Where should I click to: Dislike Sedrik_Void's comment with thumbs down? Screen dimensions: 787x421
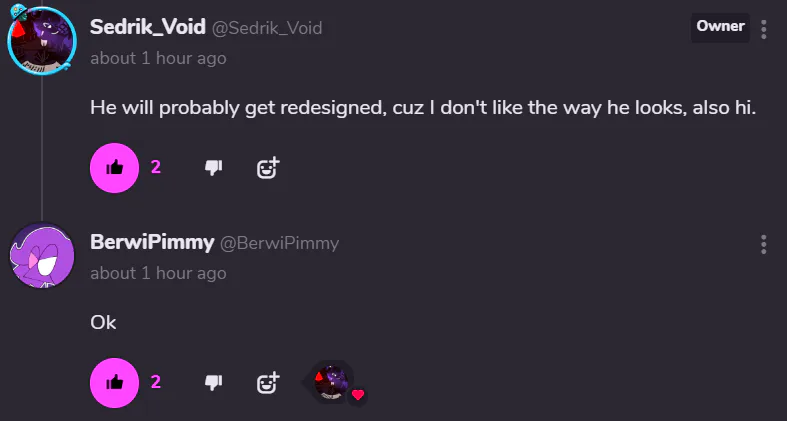click(x=213, y=168)
